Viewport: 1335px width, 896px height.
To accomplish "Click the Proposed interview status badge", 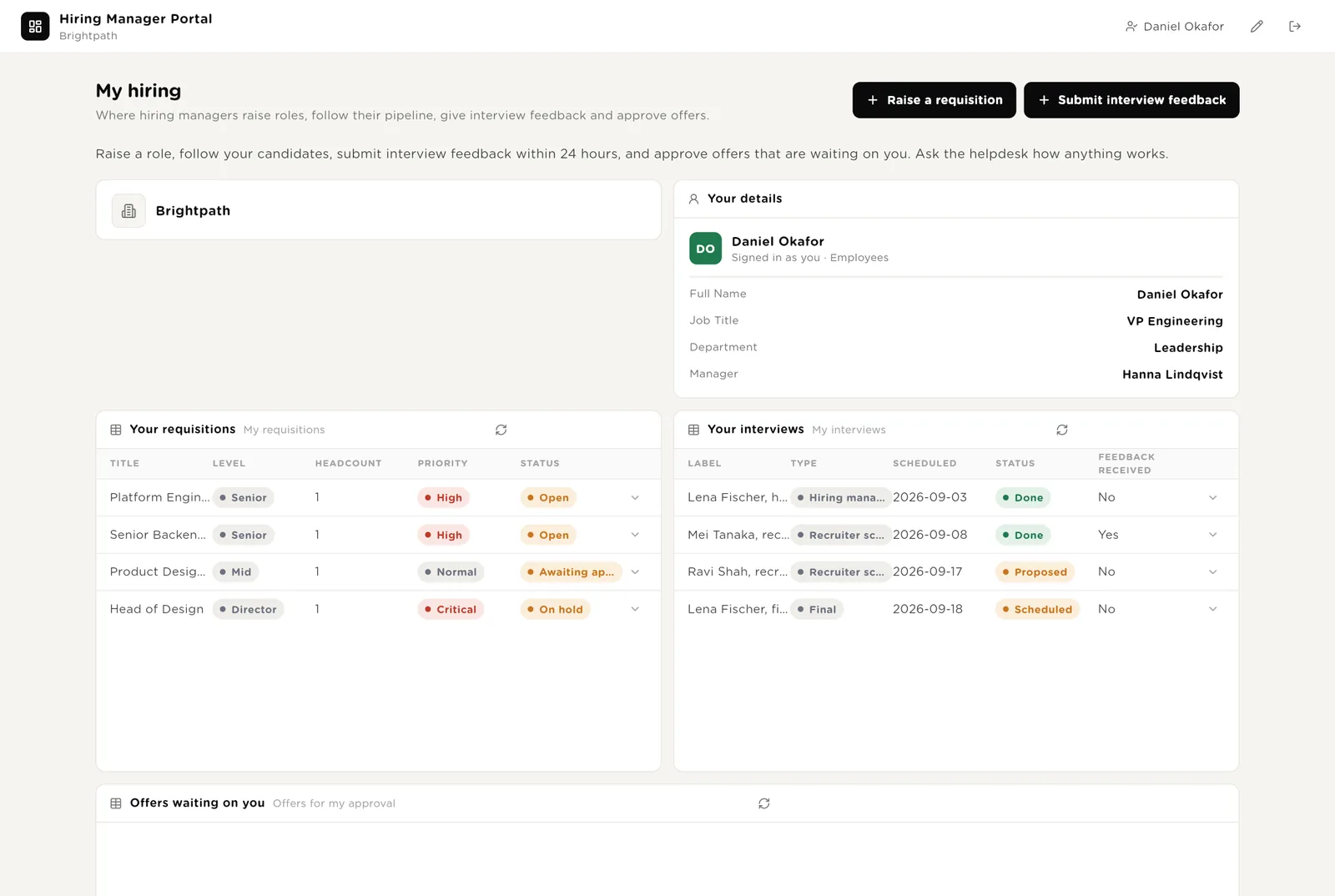I will (x=1035, y=572).
